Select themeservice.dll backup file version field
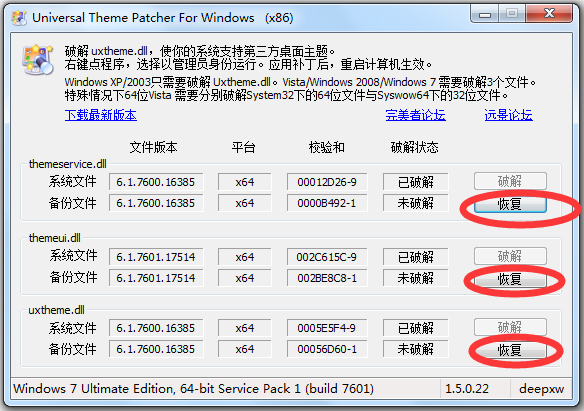584x411 pixels. point(156,203)
